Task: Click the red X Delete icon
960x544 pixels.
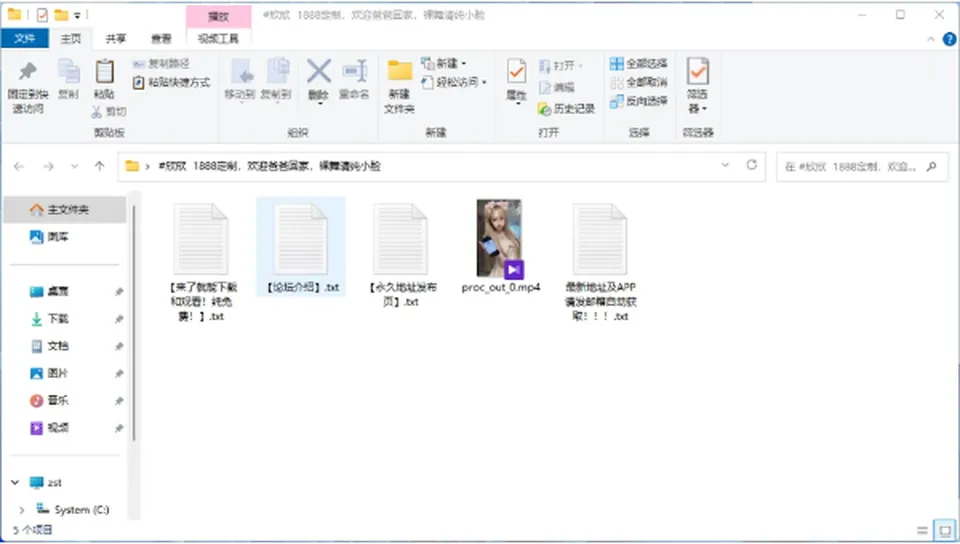Action: 318,72
